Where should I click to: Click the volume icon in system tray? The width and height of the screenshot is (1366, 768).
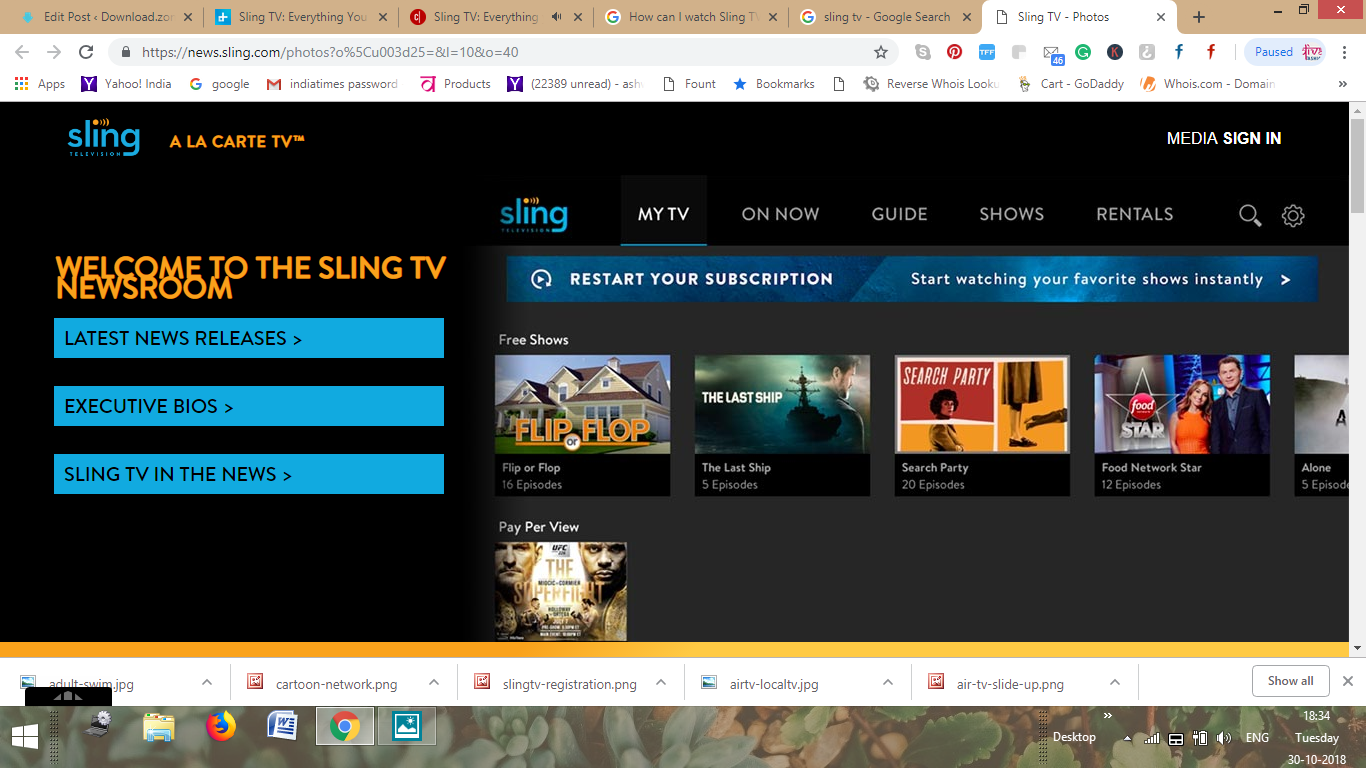pyautogui.click(x=1224, y=738)
